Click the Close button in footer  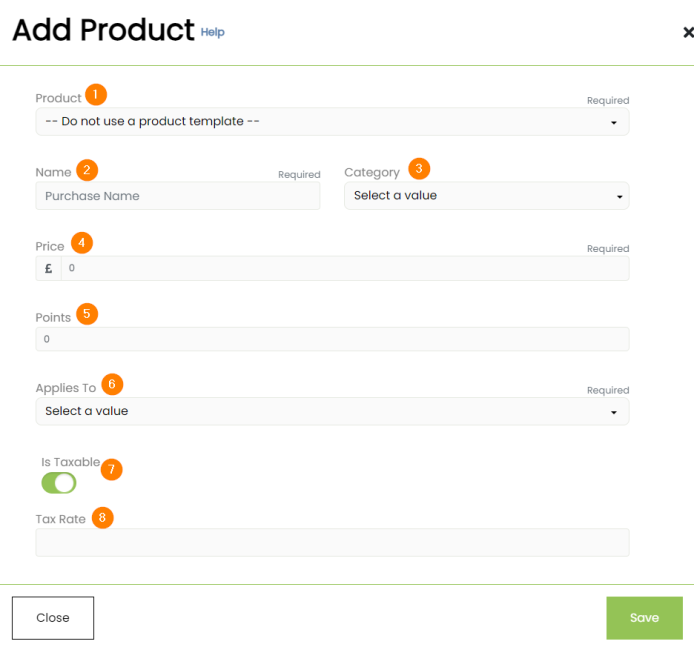[53, 618]
